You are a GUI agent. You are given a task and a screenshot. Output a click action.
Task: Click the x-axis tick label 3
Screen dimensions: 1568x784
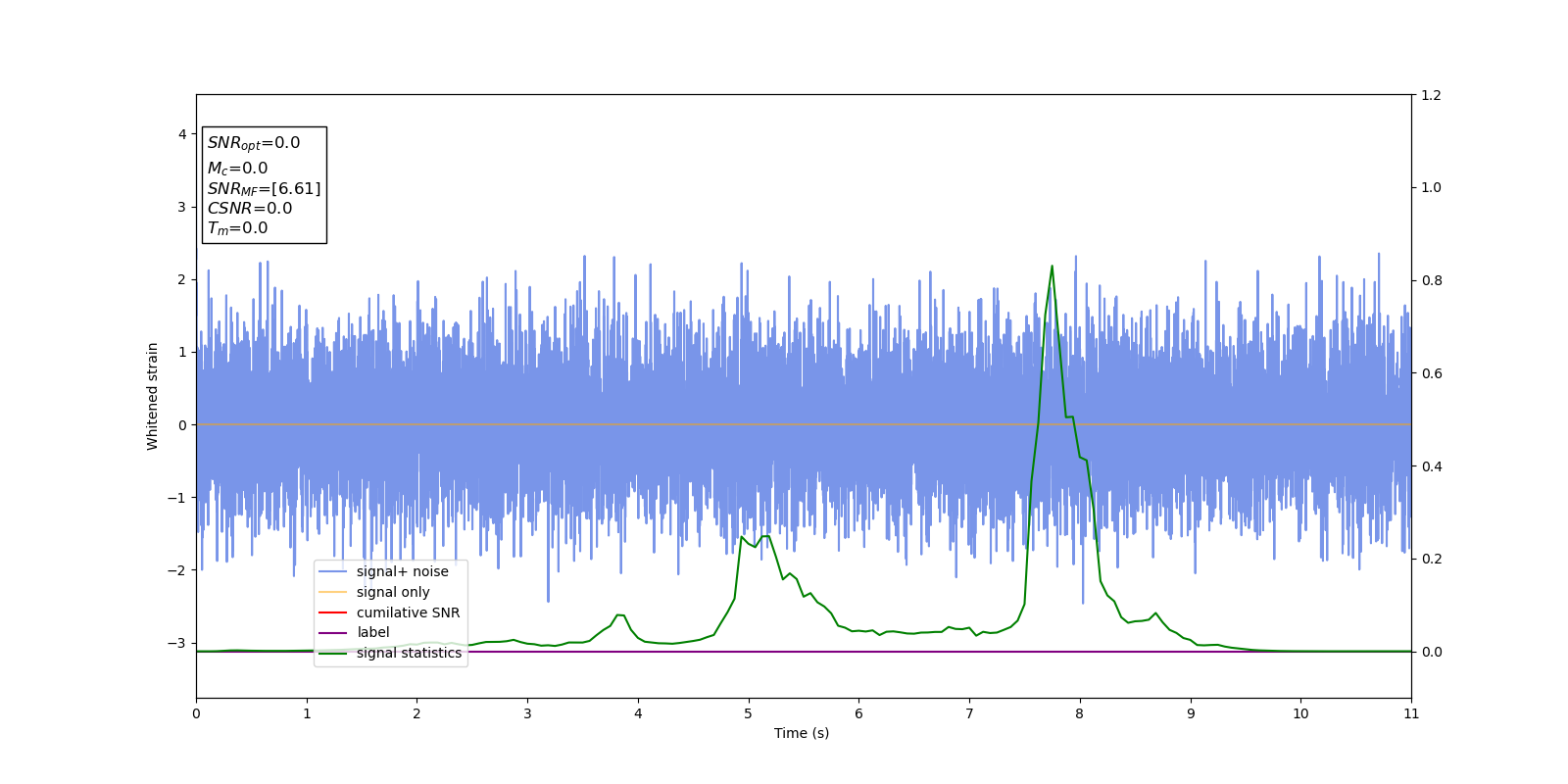pos(527,713)
